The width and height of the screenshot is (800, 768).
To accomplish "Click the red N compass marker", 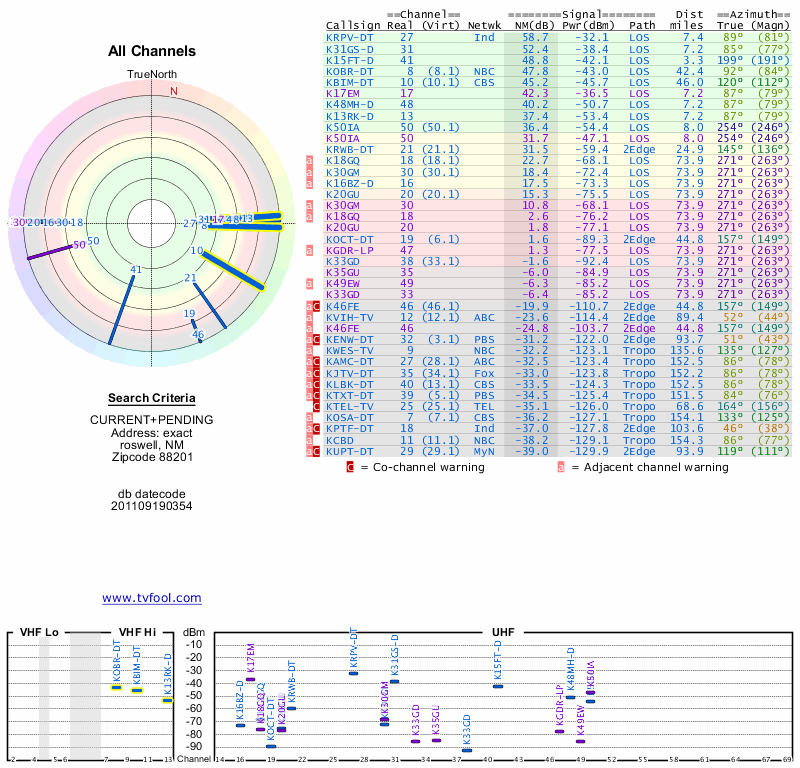I will coord(174,91).
